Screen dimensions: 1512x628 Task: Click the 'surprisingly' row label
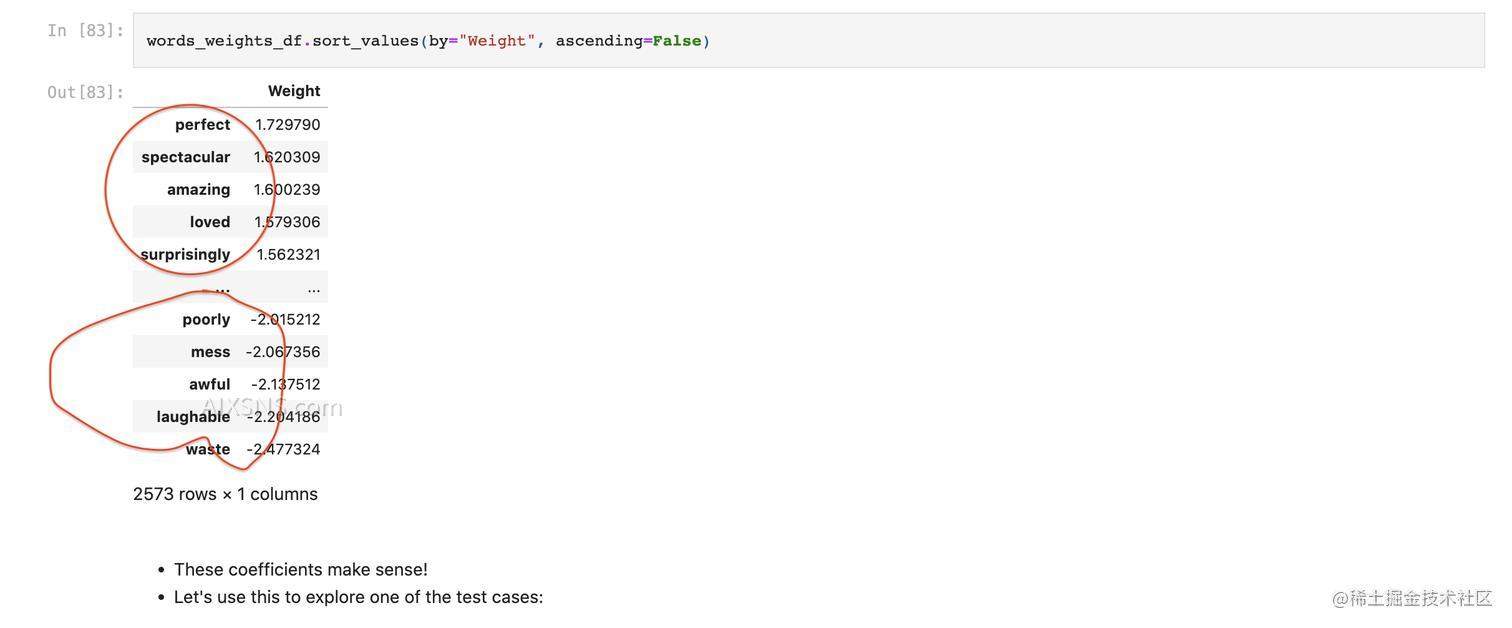click(x=185, y=255)
